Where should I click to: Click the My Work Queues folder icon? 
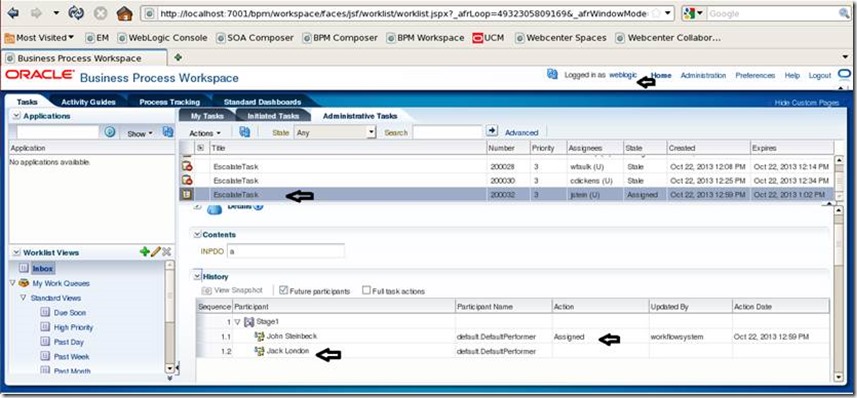(x=23, y=283)
